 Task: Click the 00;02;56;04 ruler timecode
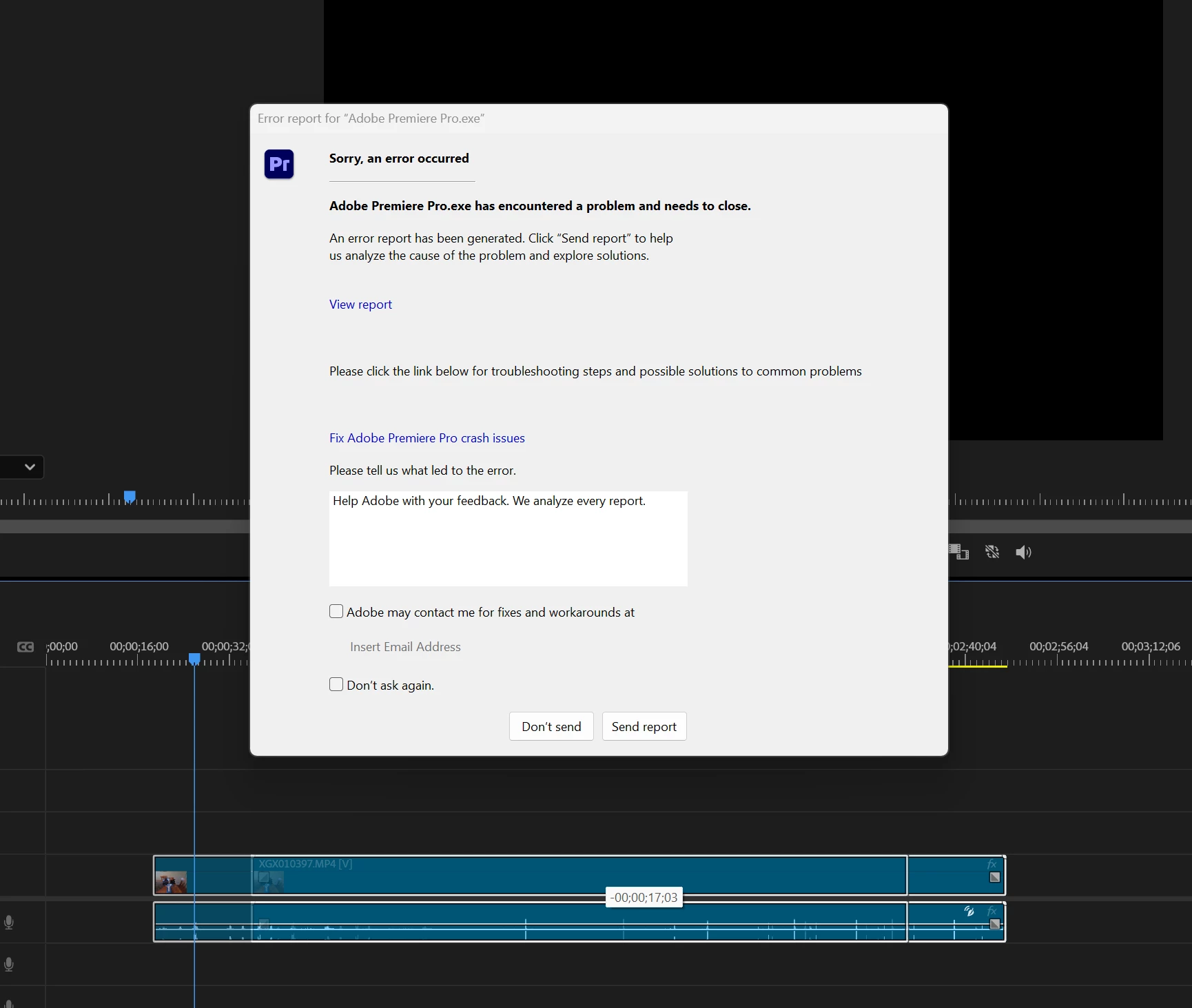tap(1059, 646)
